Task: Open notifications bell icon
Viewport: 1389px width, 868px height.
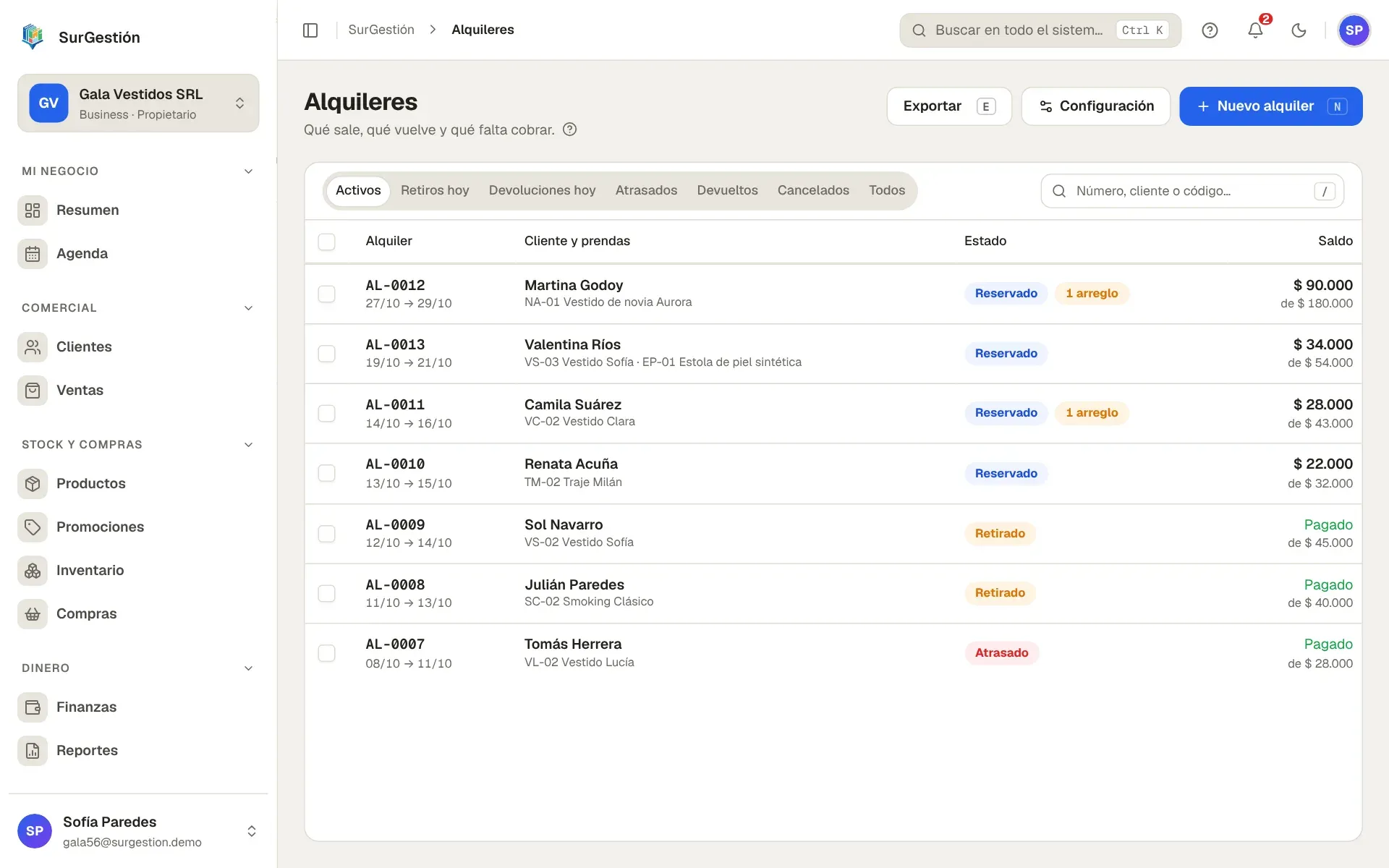Action: click(x=1255, y=30)
